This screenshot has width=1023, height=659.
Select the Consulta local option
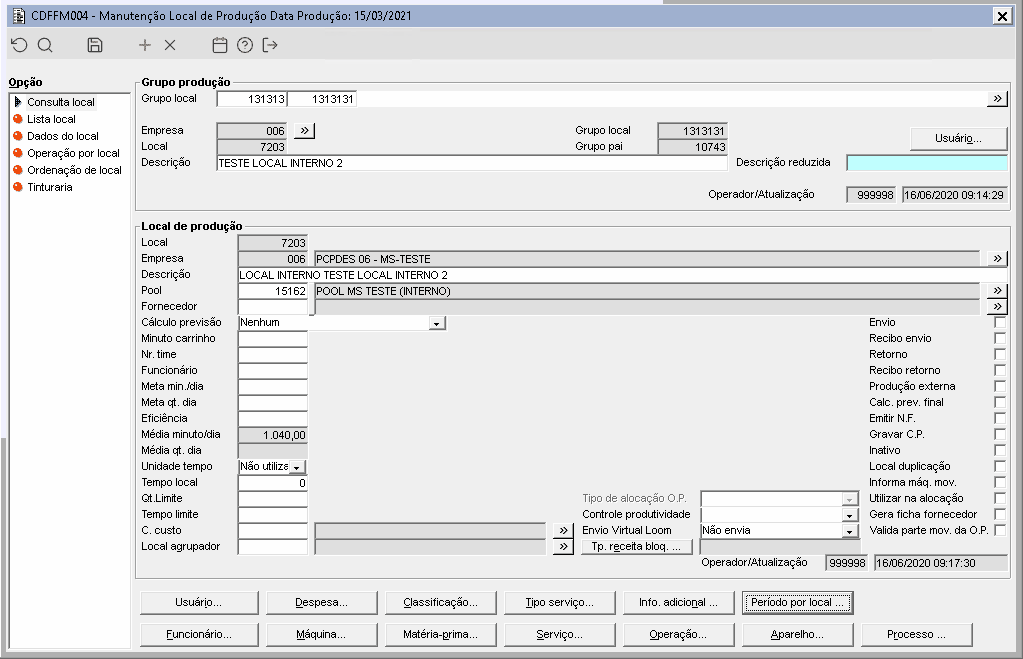click(61, 102)
